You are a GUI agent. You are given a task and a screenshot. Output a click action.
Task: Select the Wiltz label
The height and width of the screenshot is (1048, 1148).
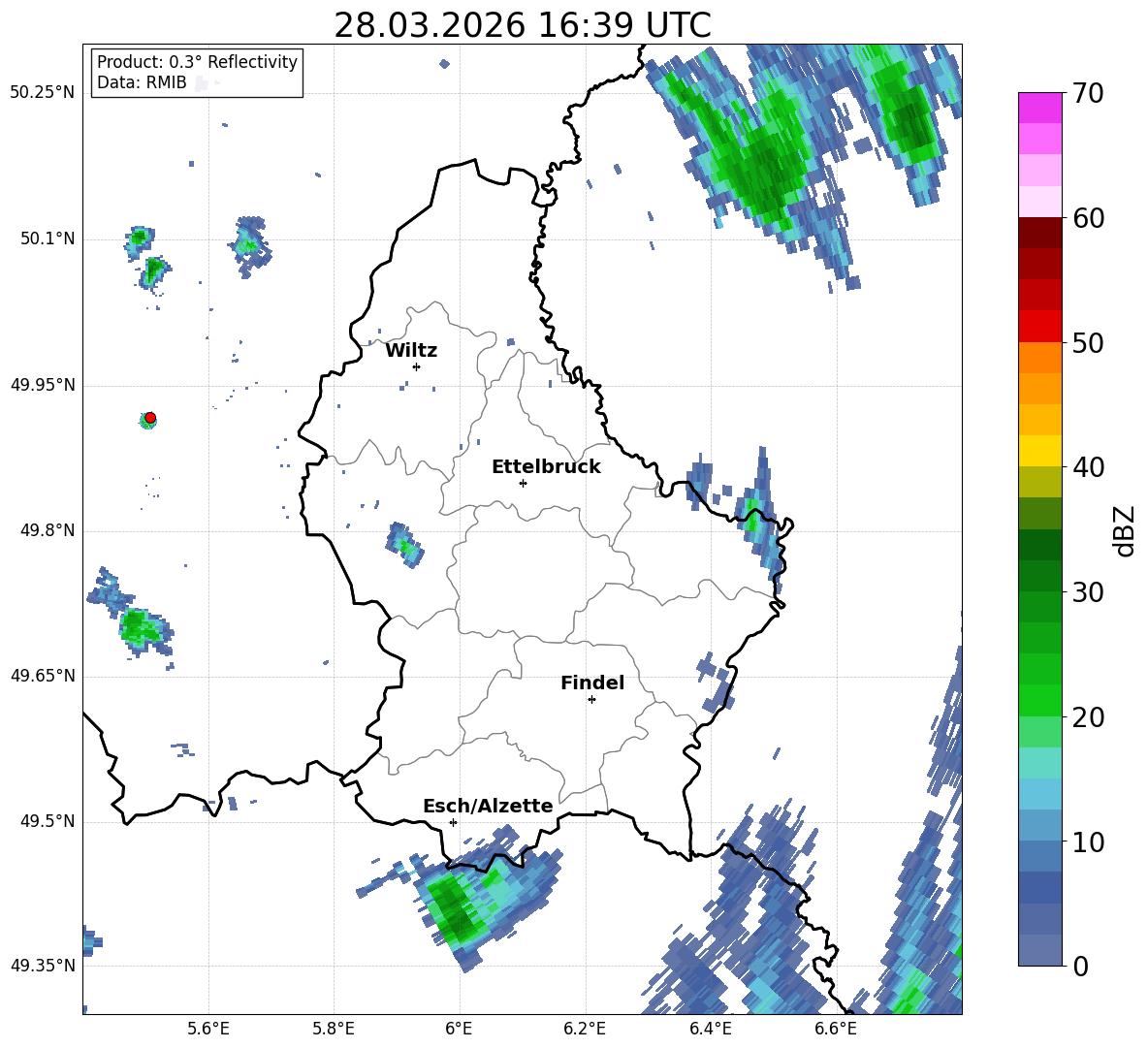411,351
